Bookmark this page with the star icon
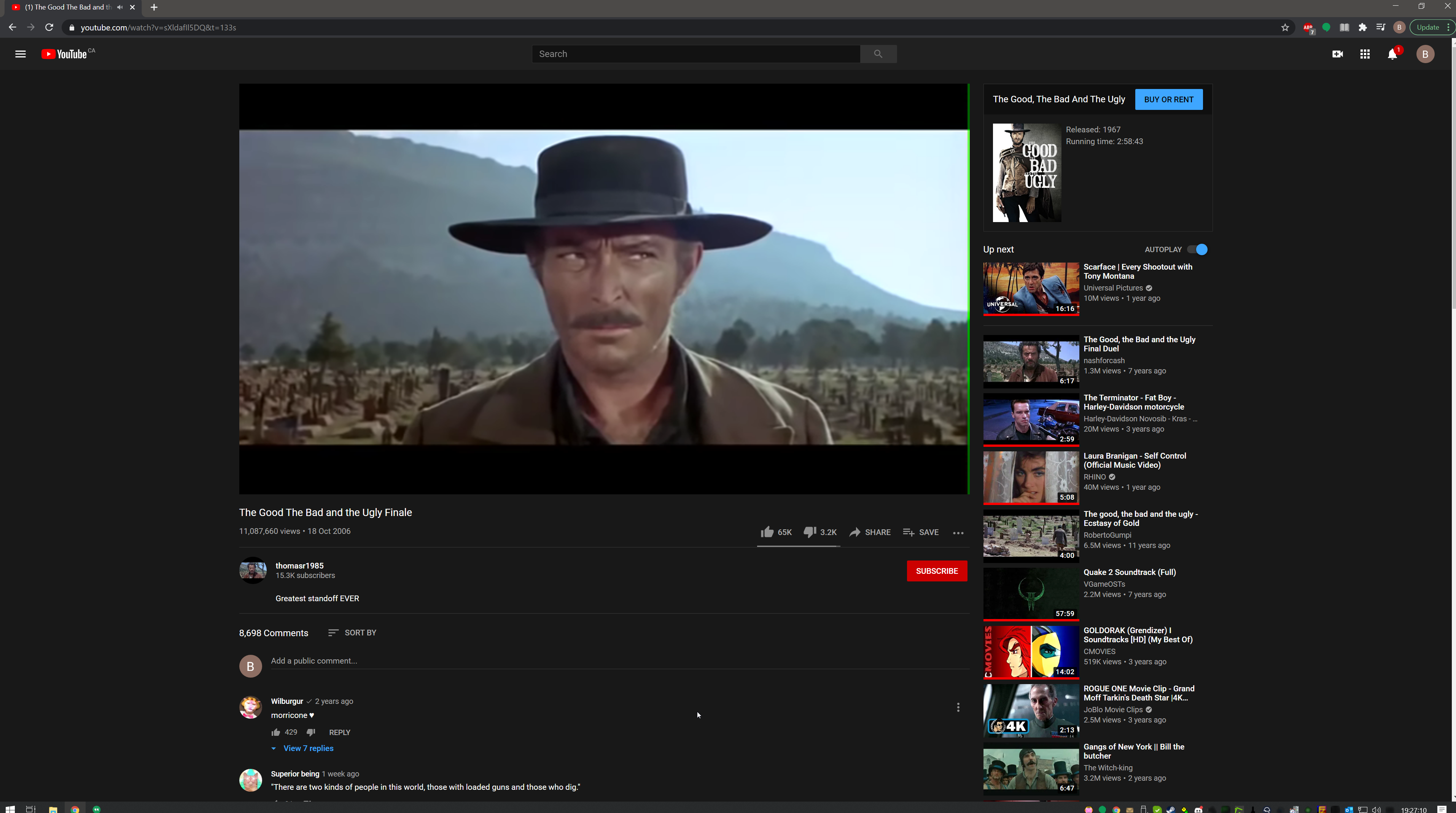Screen dimensions: 1456x813 point(1285,27)
